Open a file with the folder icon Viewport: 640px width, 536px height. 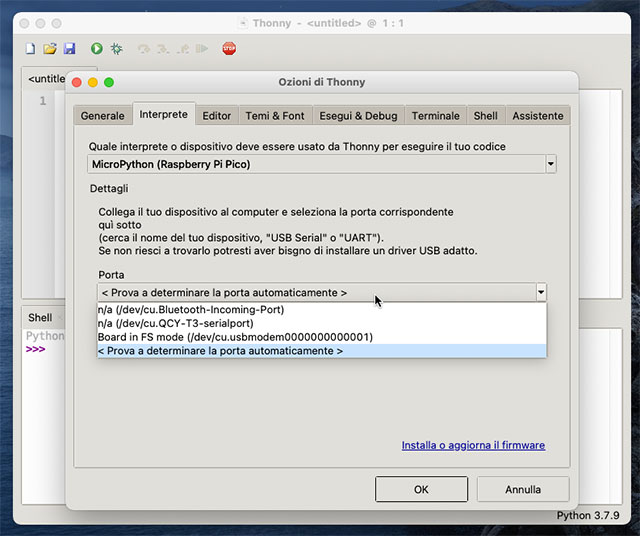(50, 48)
